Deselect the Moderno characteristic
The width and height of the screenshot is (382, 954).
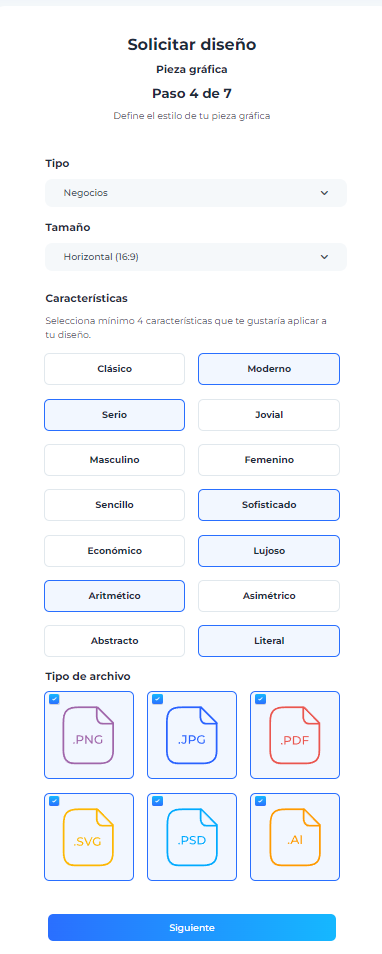[x=269, y=369]
